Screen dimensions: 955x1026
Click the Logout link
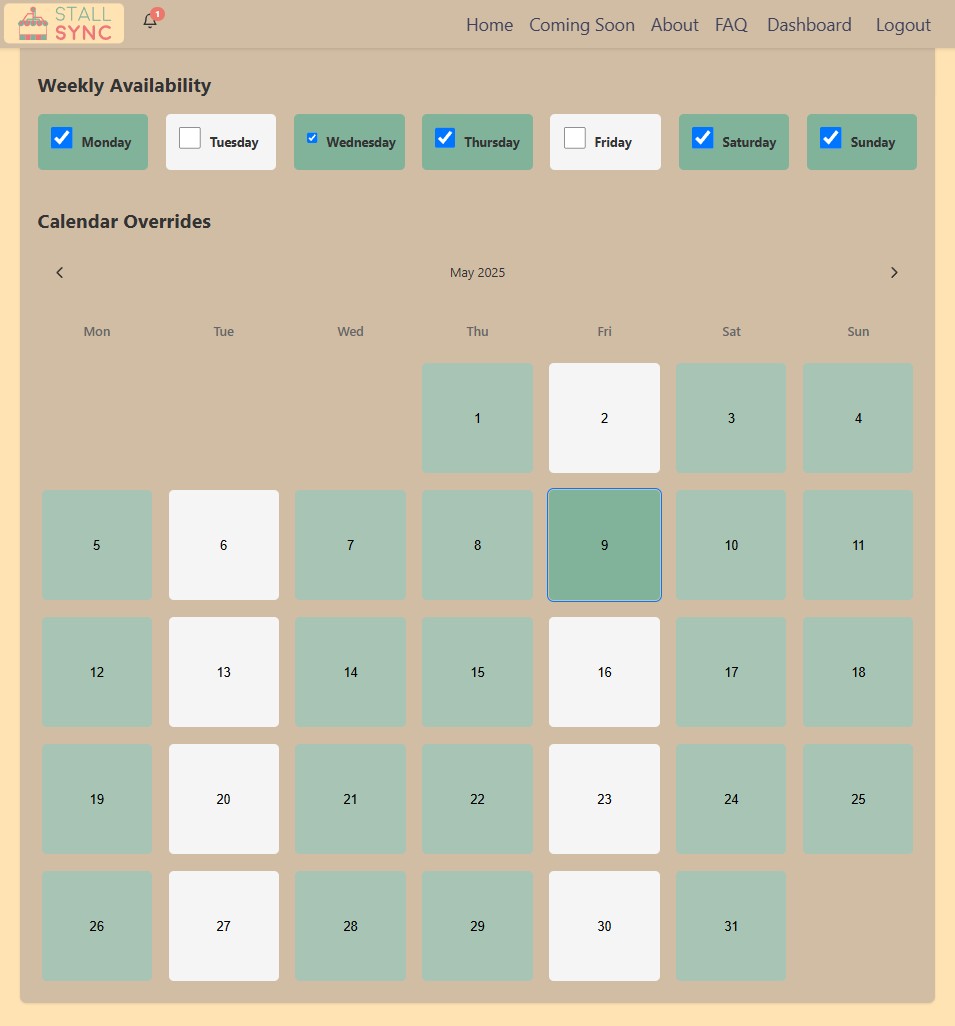(x=903, y=25)
